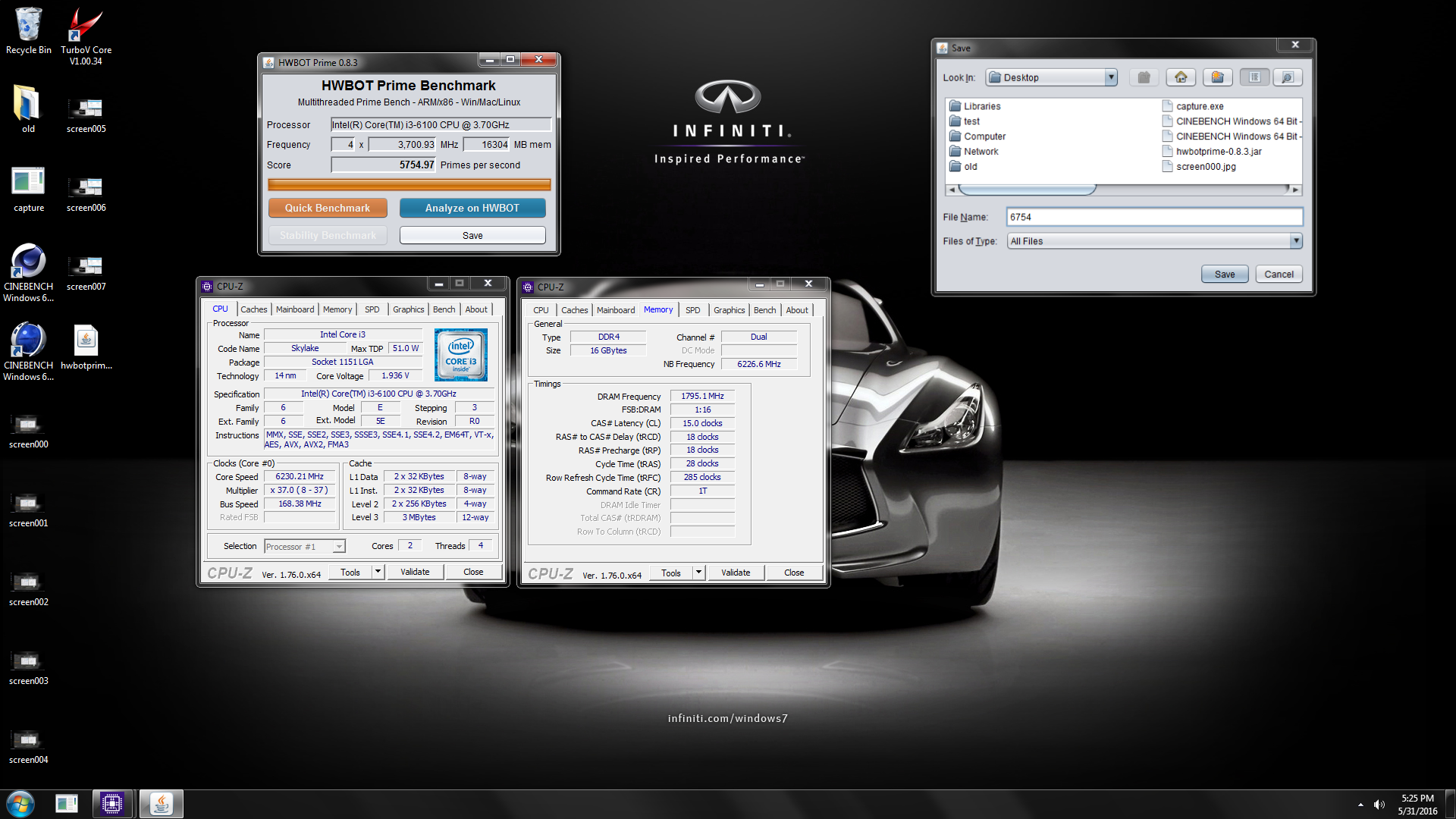Select the first CINEBENCH Windows 6... desktop shortcut
This screenshot has width=1456, height=819.
[28, 273]
